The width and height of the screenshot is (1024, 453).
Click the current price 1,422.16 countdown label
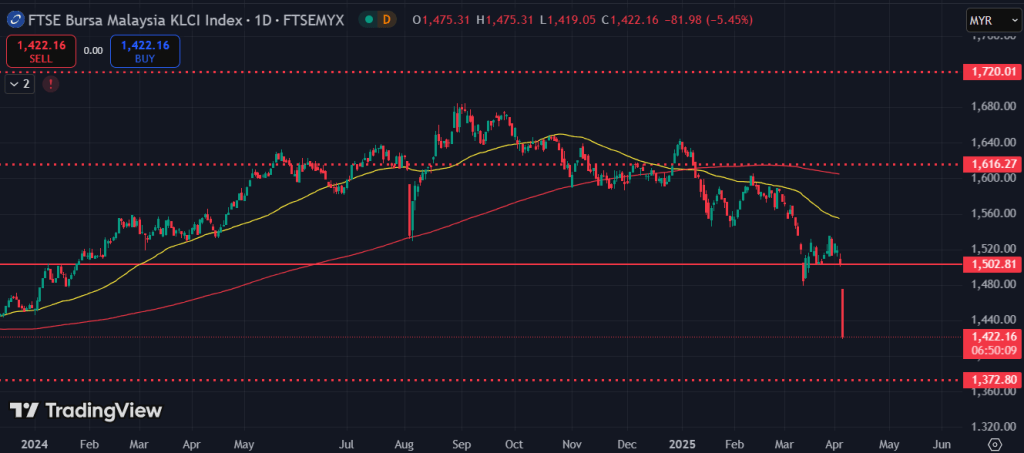990,343
